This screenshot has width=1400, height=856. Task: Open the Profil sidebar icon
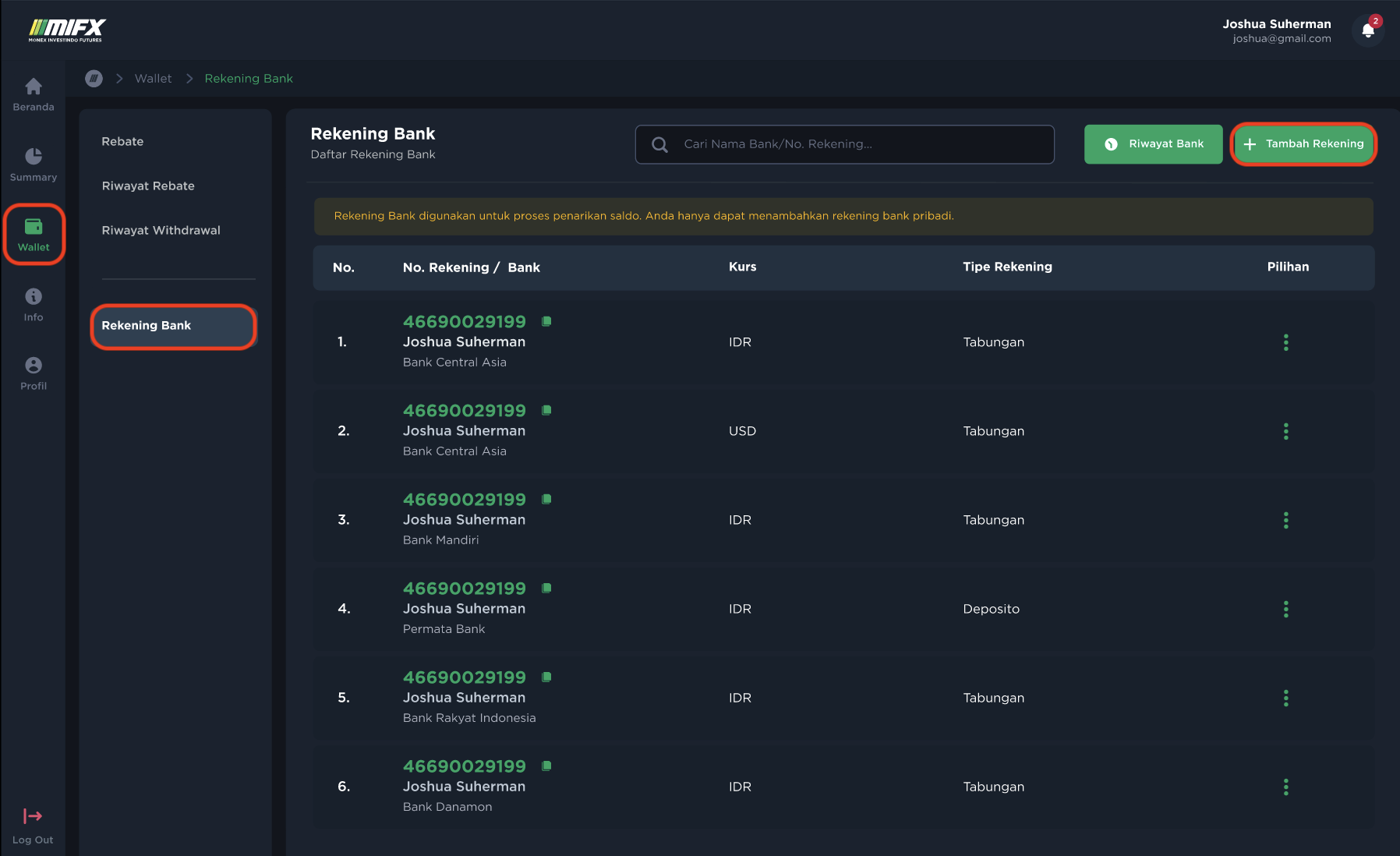[x=34, y=365]
